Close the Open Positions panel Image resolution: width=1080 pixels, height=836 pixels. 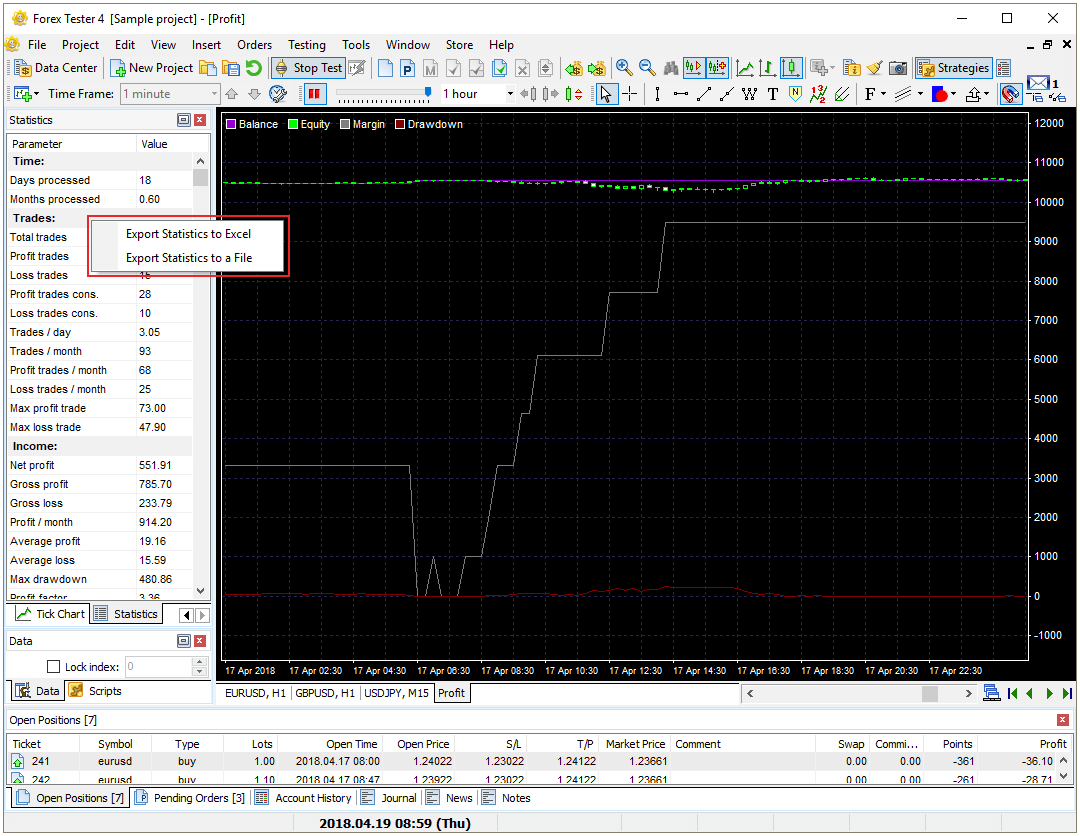coord(1063,720)
